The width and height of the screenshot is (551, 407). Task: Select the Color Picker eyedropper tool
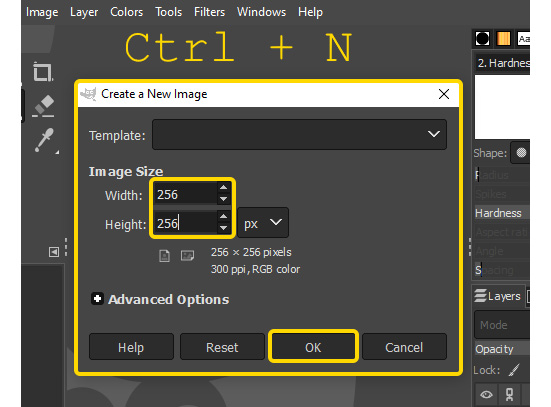pos(45,140)
